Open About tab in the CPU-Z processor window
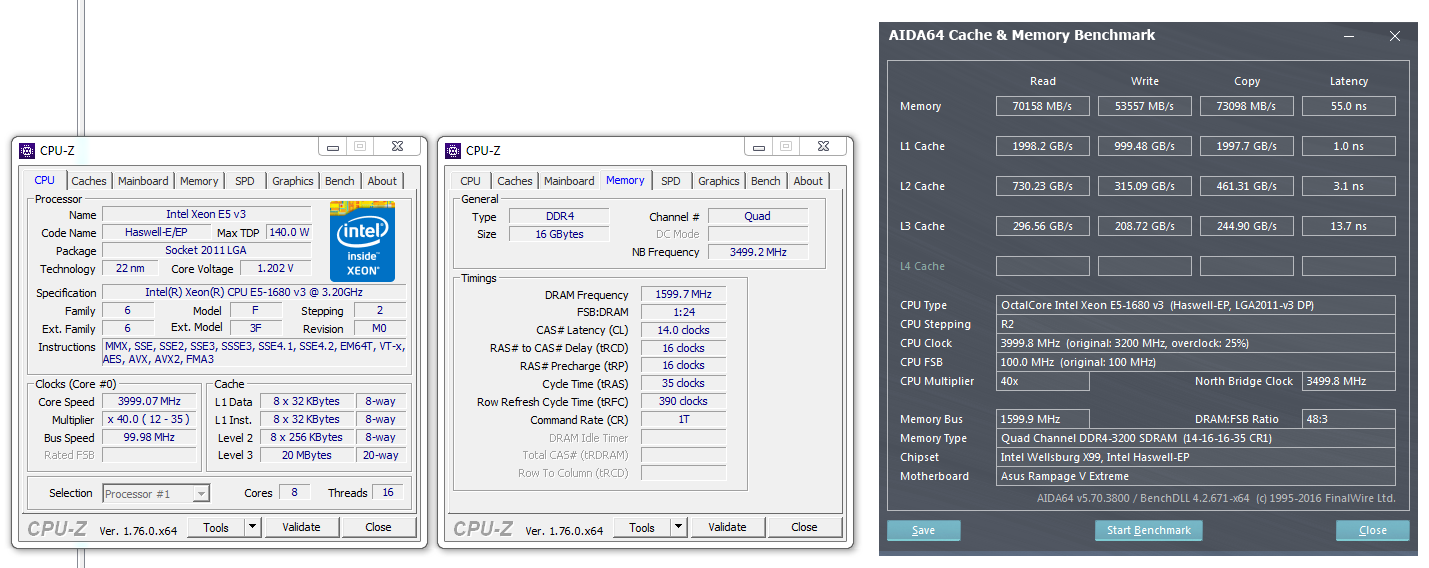 pyautogui.click(x=382, y=181)
